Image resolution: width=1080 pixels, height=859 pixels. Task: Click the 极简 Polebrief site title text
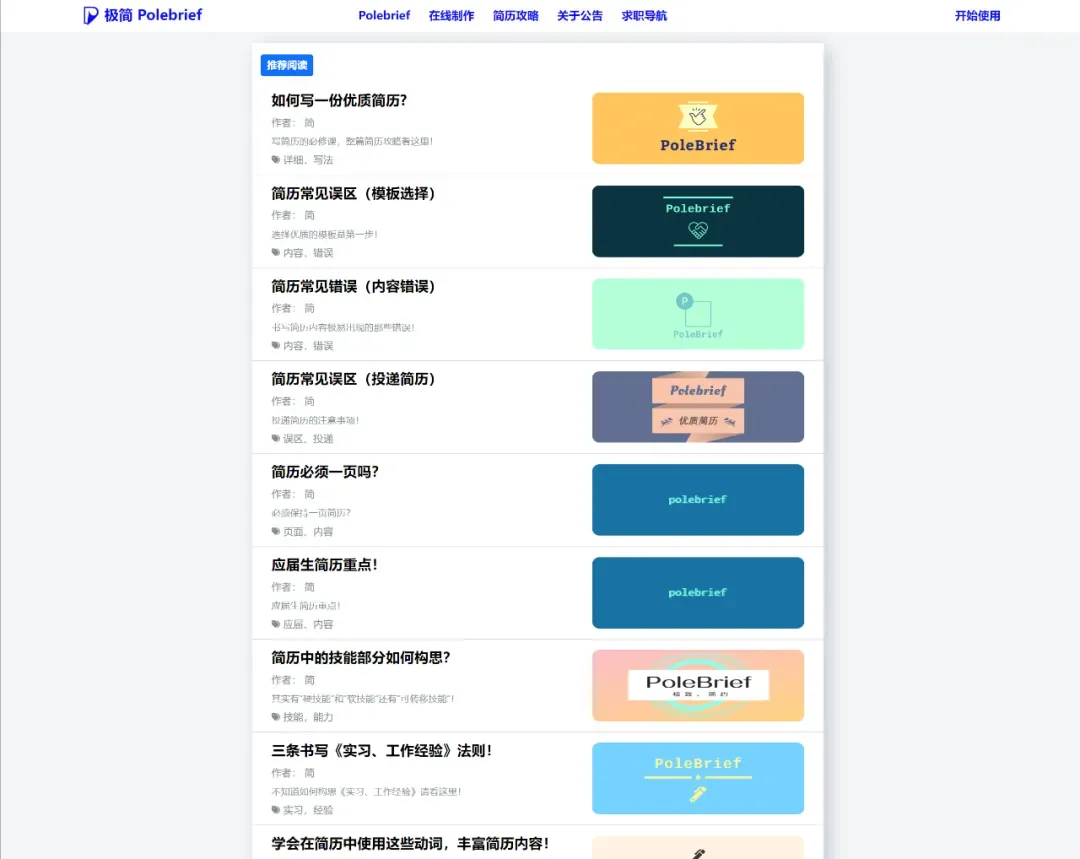click(x=153, y=15)
